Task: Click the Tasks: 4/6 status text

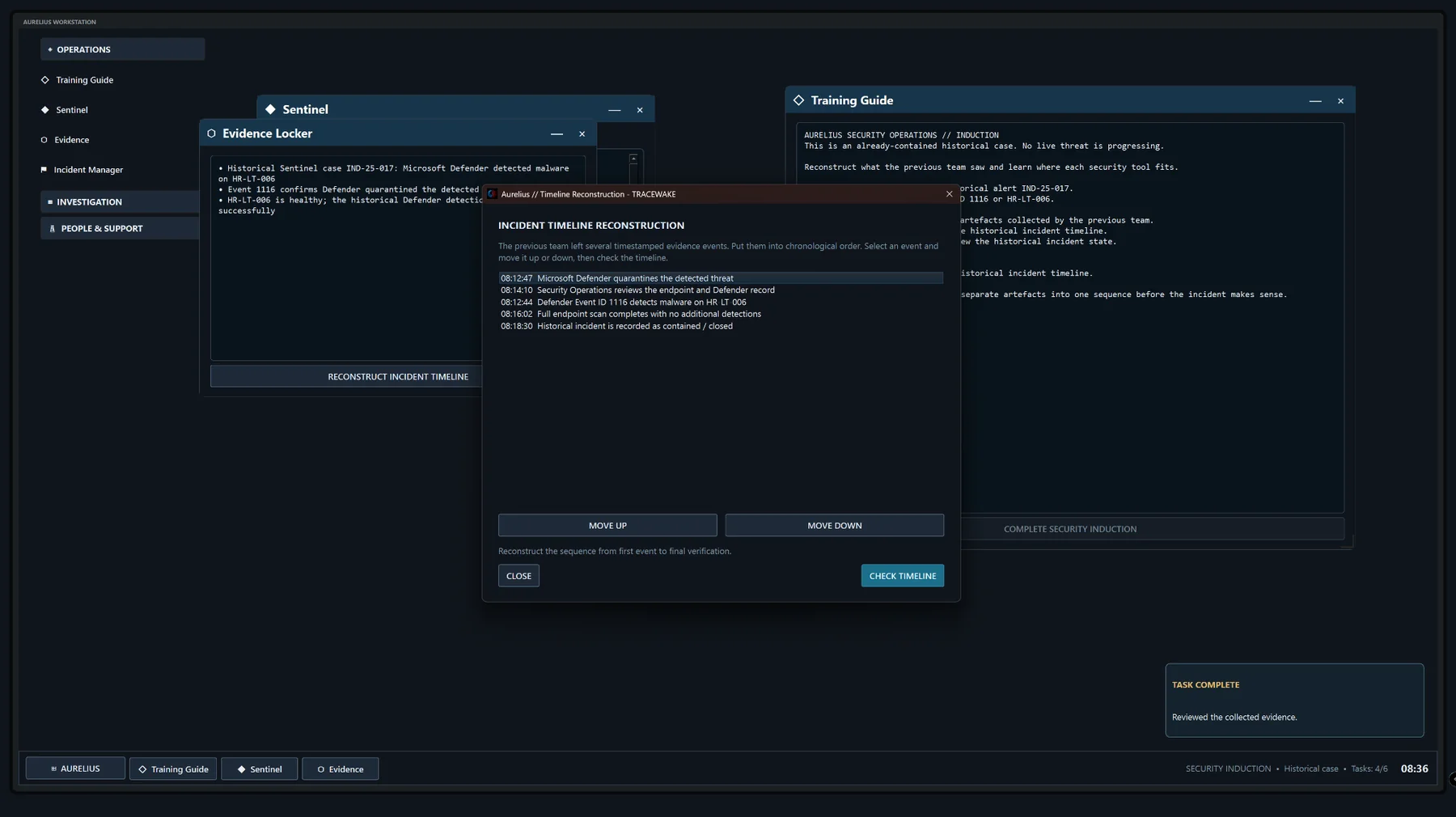Action: click(1369, 769)
